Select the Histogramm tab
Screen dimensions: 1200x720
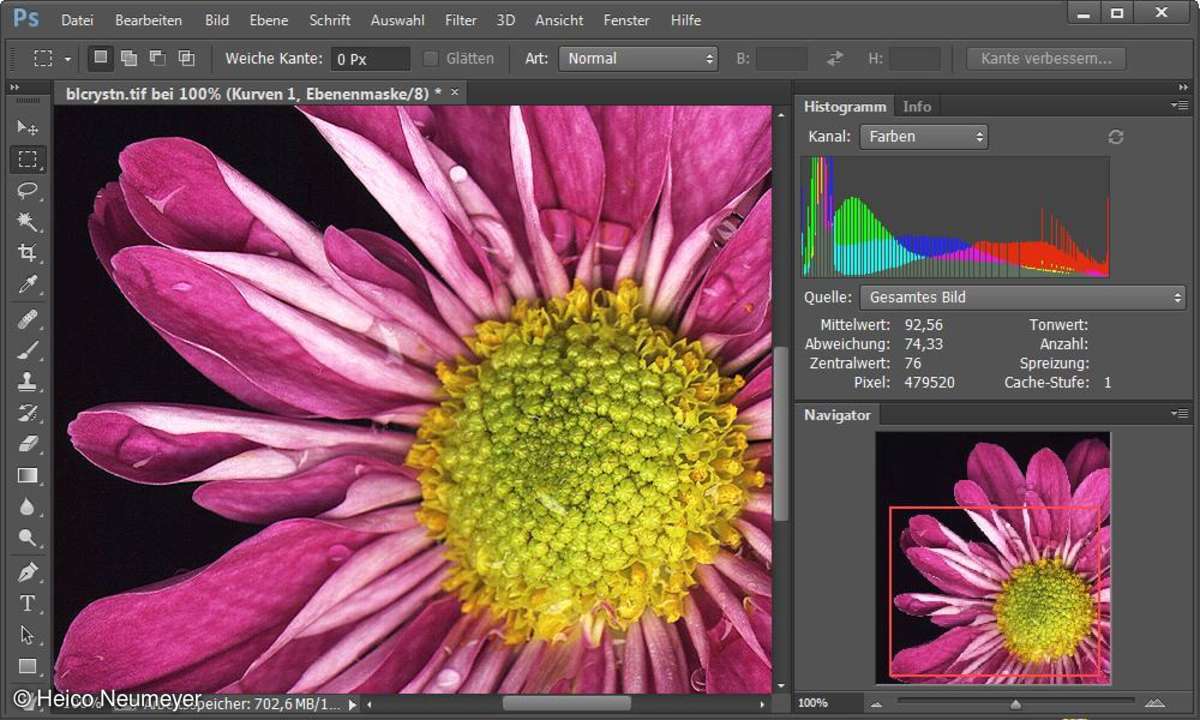pos(845,106)
